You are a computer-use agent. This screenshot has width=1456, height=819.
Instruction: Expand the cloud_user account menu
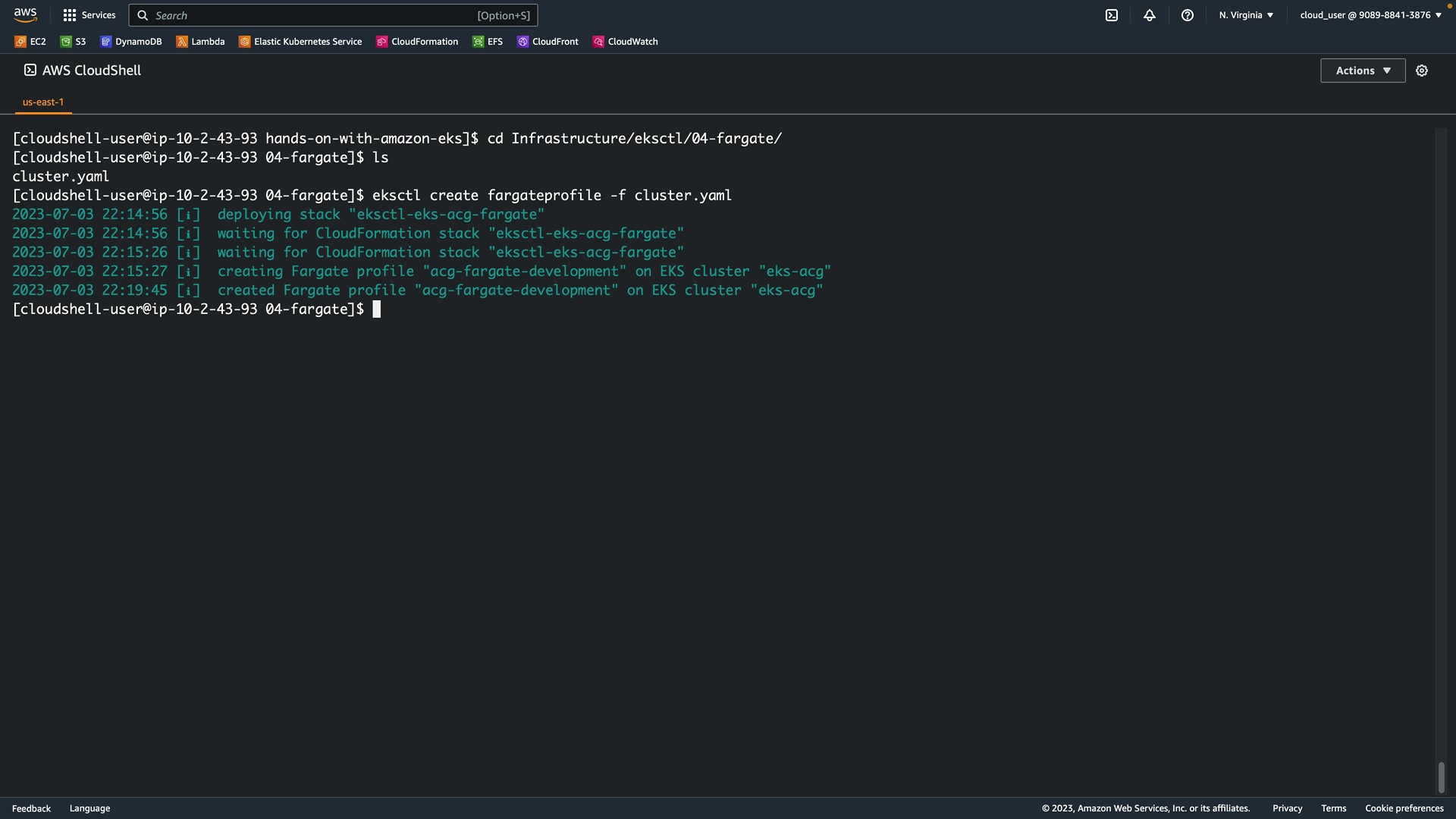point(1370,15)
